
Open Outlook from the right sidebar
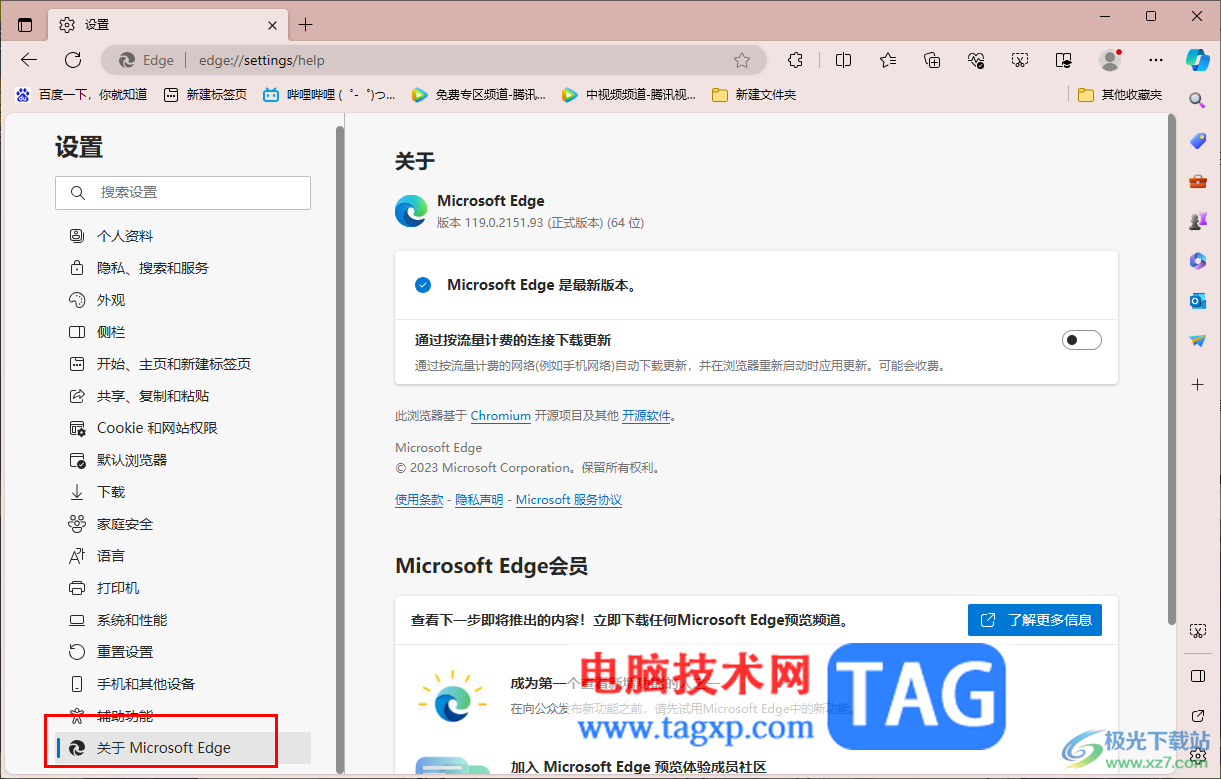click(x=1197, y=300)
